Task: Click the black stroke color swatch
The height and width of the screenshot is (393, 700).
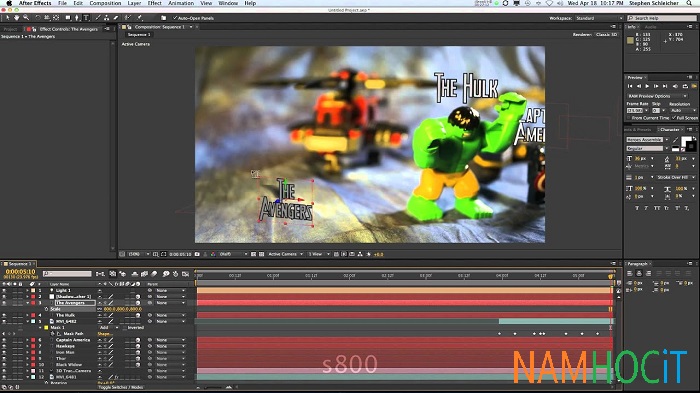Action: [691, 146]
